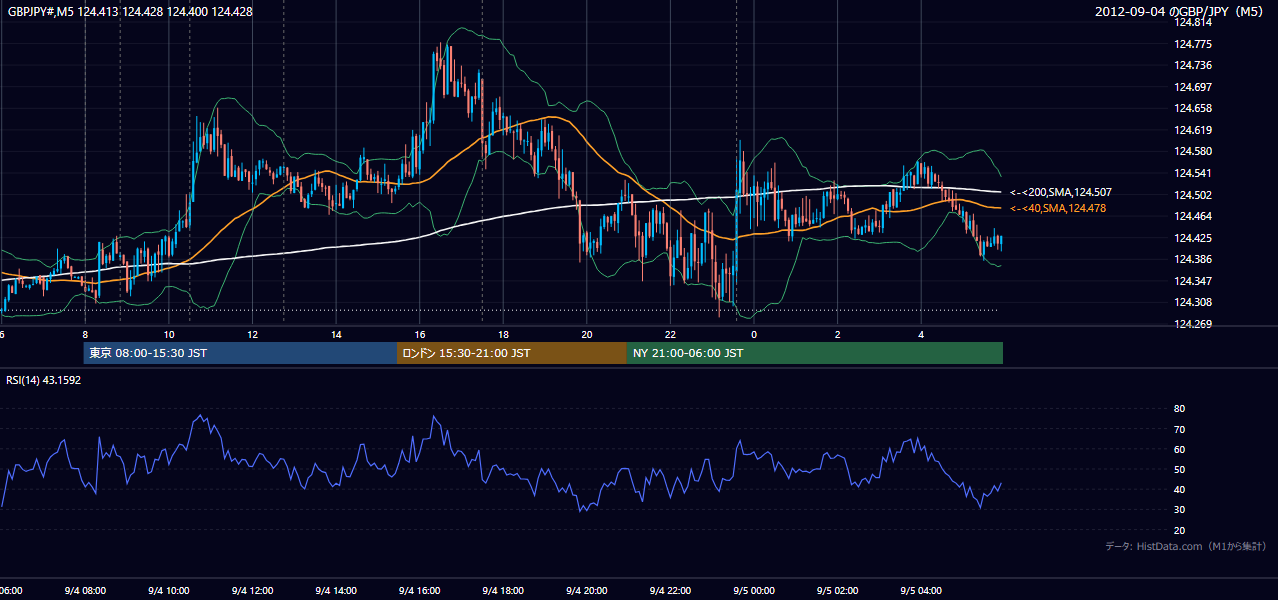Screen dimensions: 1278x600
Task: Click price axis value 124.425
Action: pyautogui.click(x=1194, y=238)
